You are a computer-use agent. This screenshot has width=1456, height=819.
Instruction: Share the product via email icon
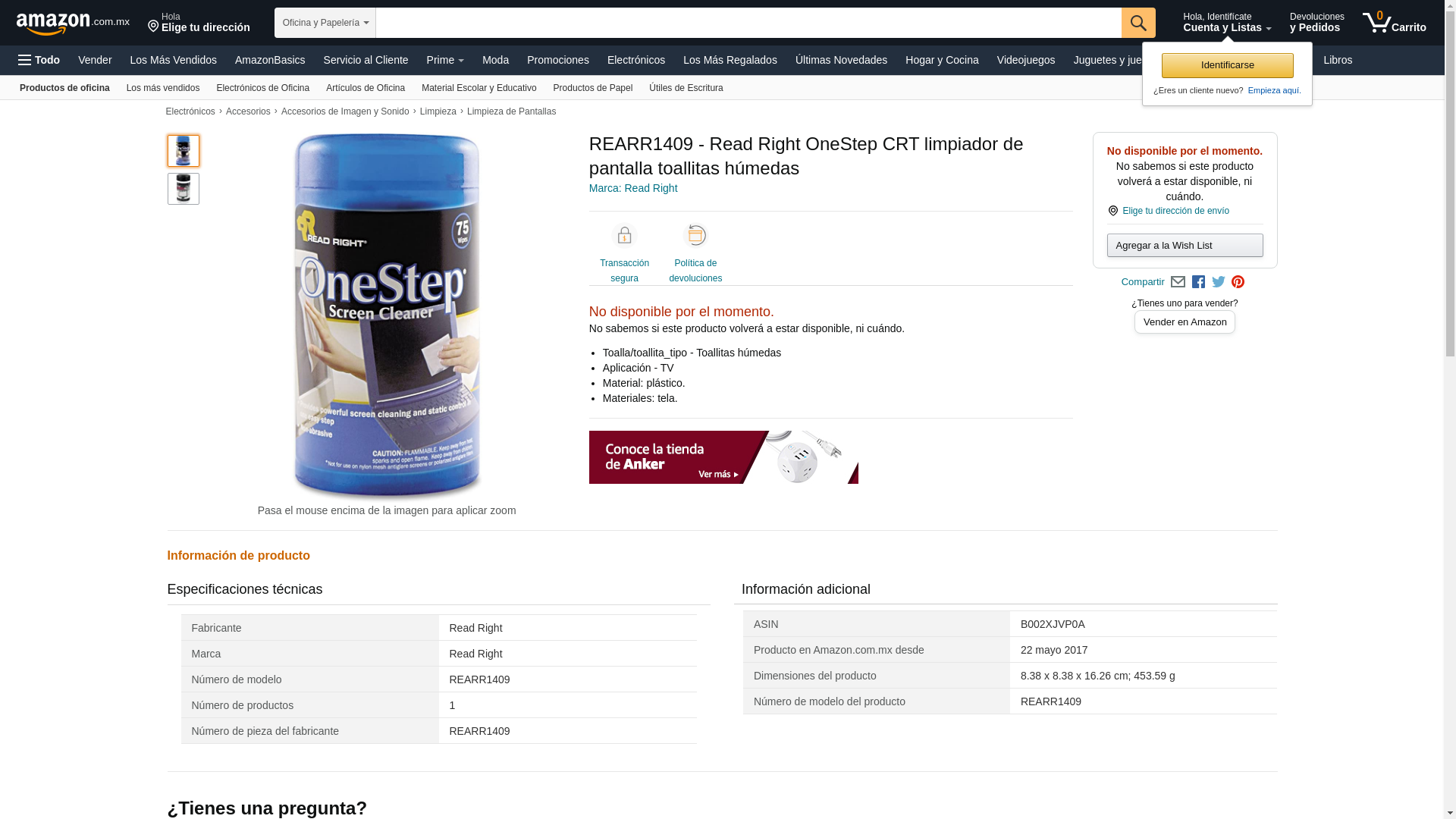tap(1178, 282)
